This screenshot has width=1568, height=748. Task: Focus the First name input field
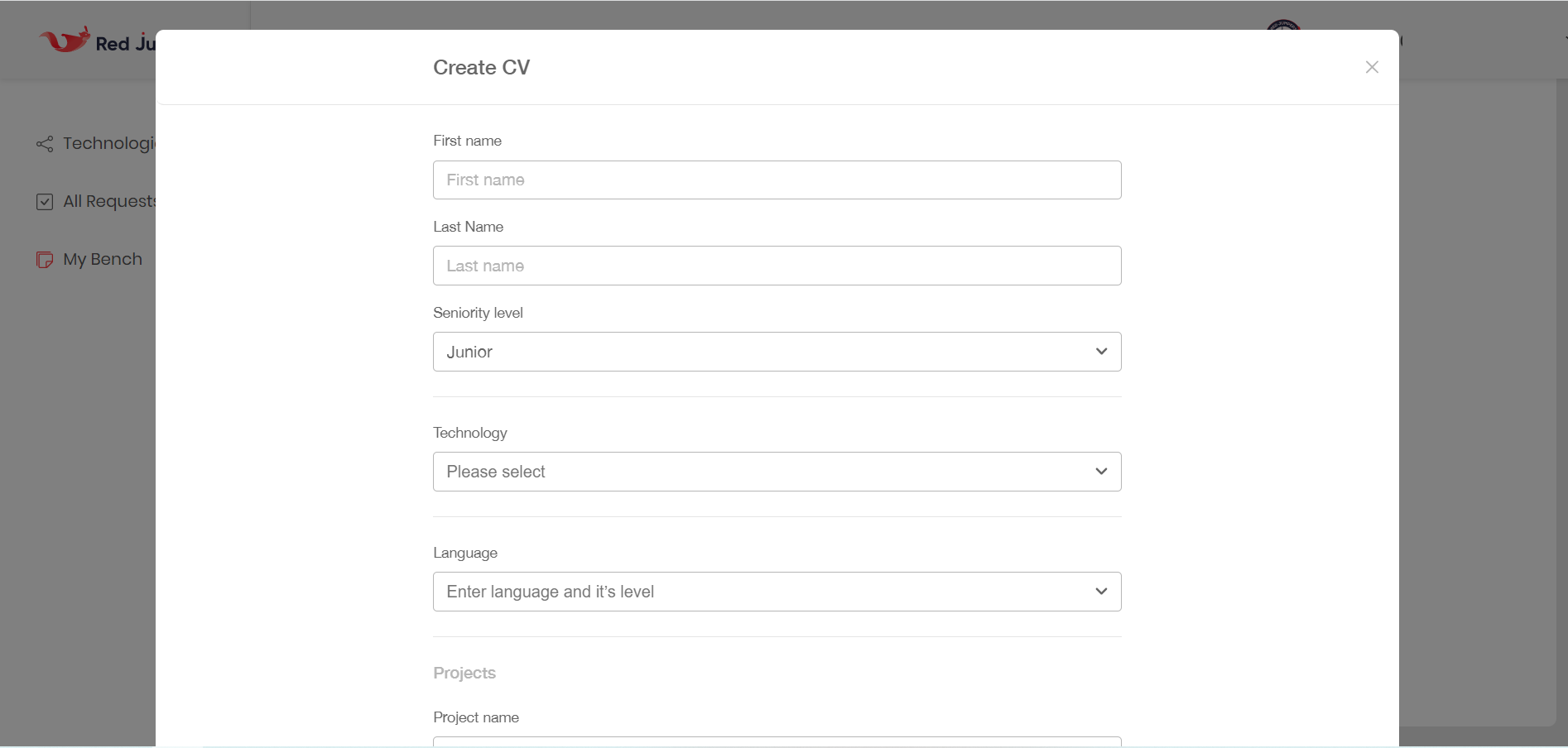click(x=777, y=180)
